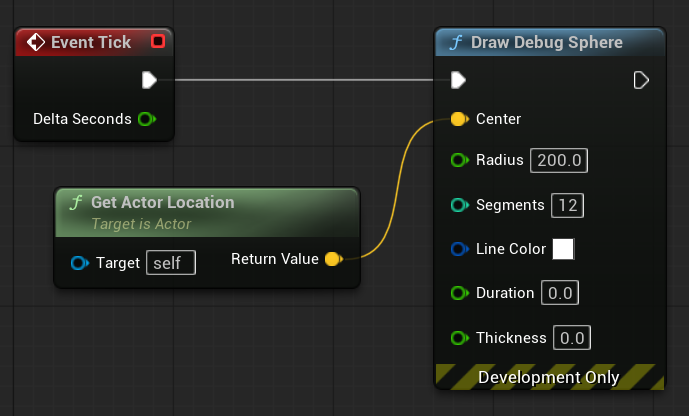Click the Radius value field showing 200.0
The image size is (689, 416).
pyautogui.click(x=560, y=160)
